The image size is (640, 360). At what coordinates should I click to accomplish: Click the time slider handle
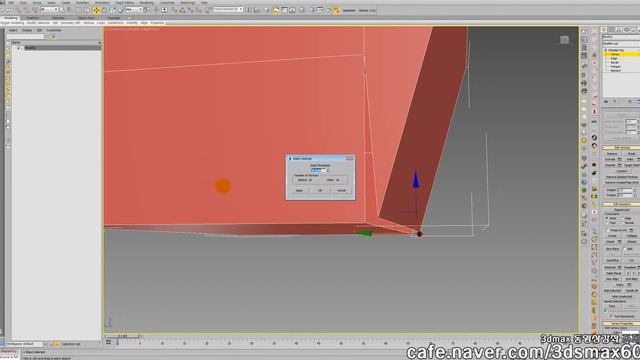pyautogui.click(x=122, y=336)
